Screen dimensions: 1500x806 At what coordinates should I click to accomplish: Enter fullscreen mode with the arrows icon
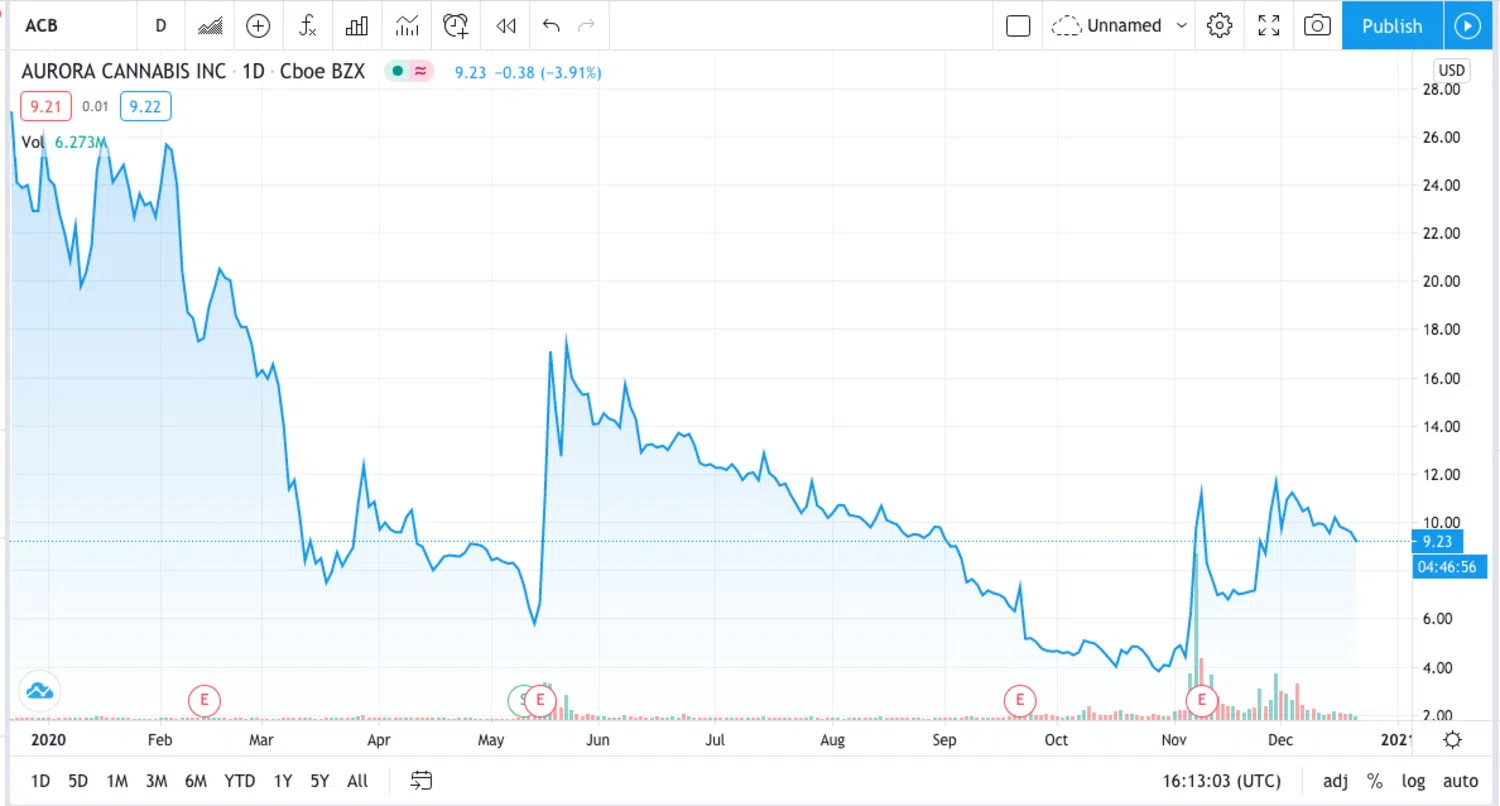[x=1269, y=26]
